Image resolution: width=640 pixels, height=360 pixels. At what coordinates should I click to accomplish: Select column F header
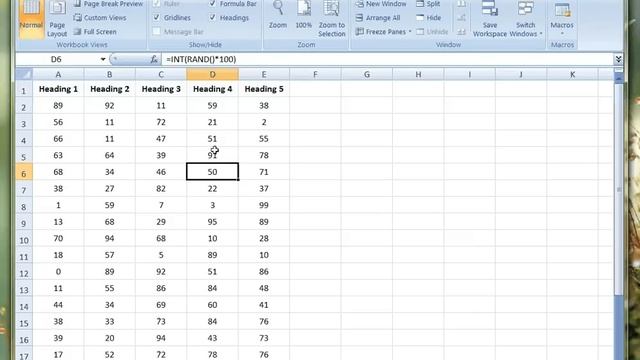pos(315,74)
